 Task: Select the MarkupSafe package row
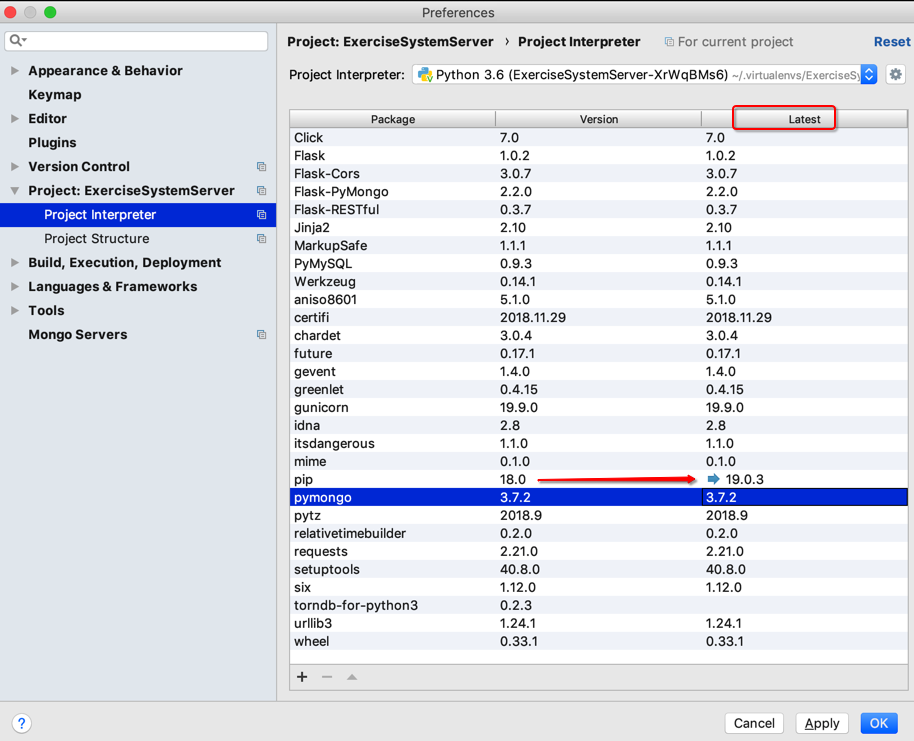pos(599,245)
